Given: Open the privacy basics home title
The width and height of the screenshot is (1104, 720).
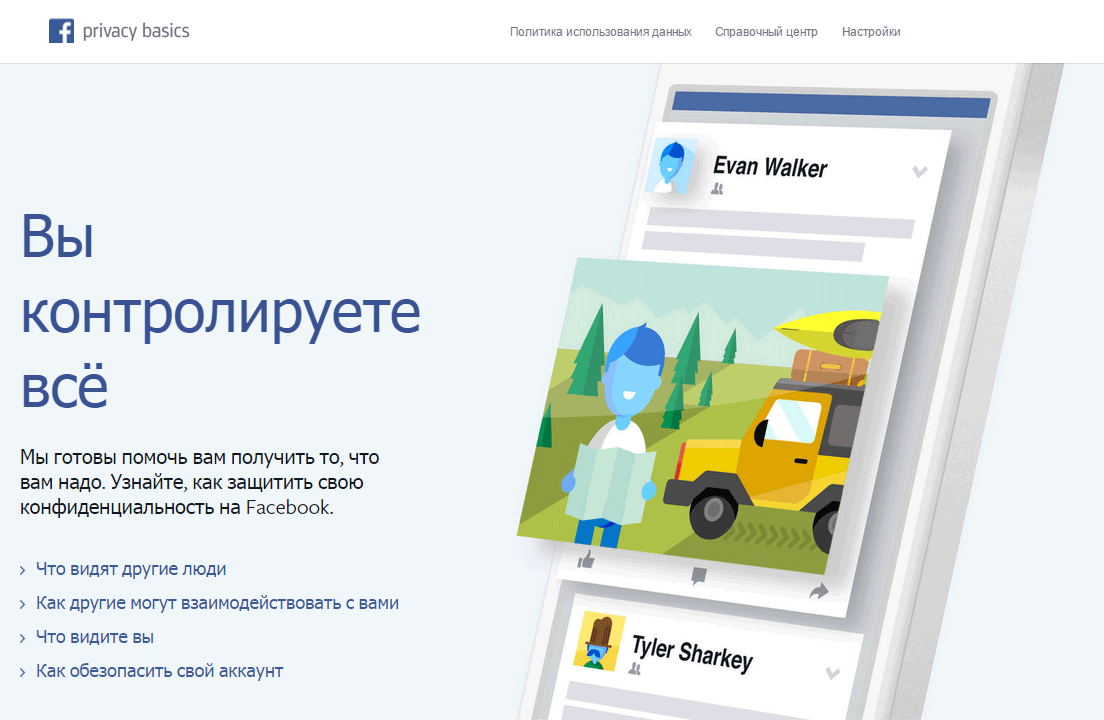Looking at the screenshot, I should coord(136,31).
